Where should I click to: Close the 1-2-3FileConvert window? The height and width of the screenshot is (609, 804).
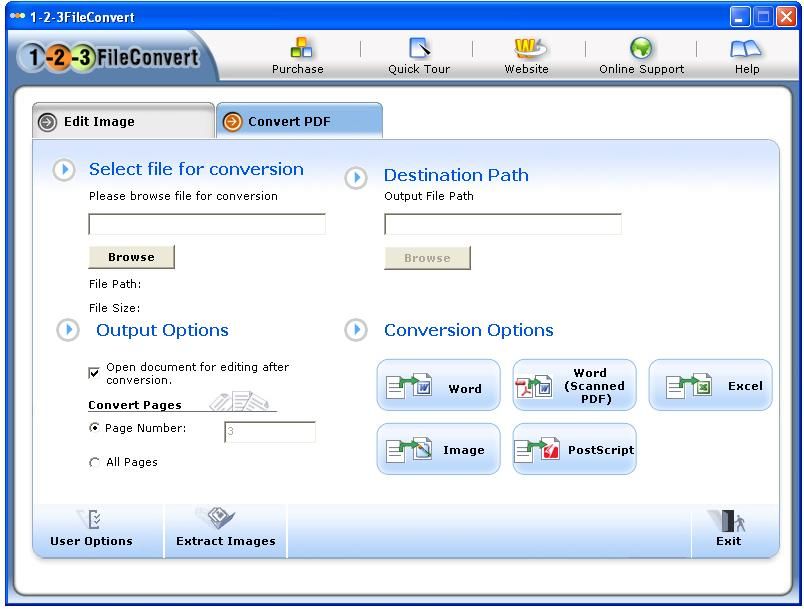click(x=786, y=17)
